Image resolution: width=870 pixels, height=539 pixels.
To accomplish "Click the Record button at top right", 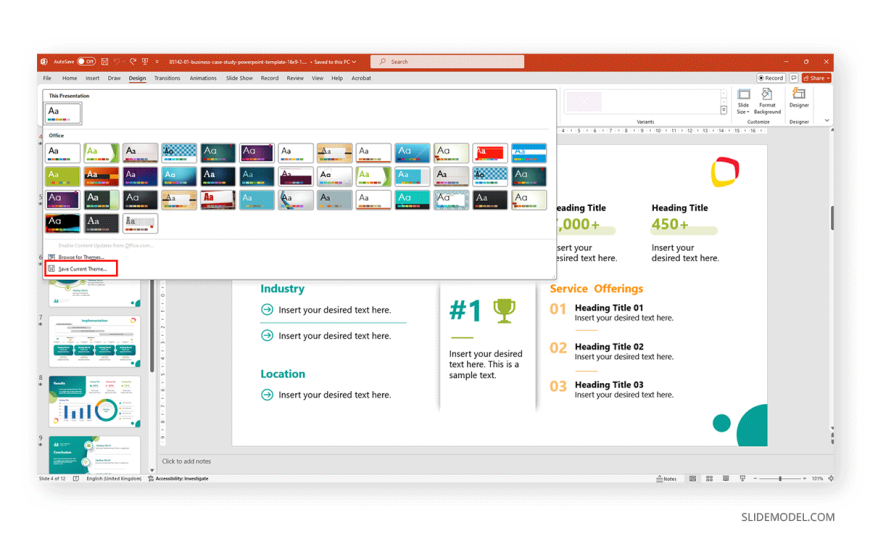I will (x=771, y=78).
